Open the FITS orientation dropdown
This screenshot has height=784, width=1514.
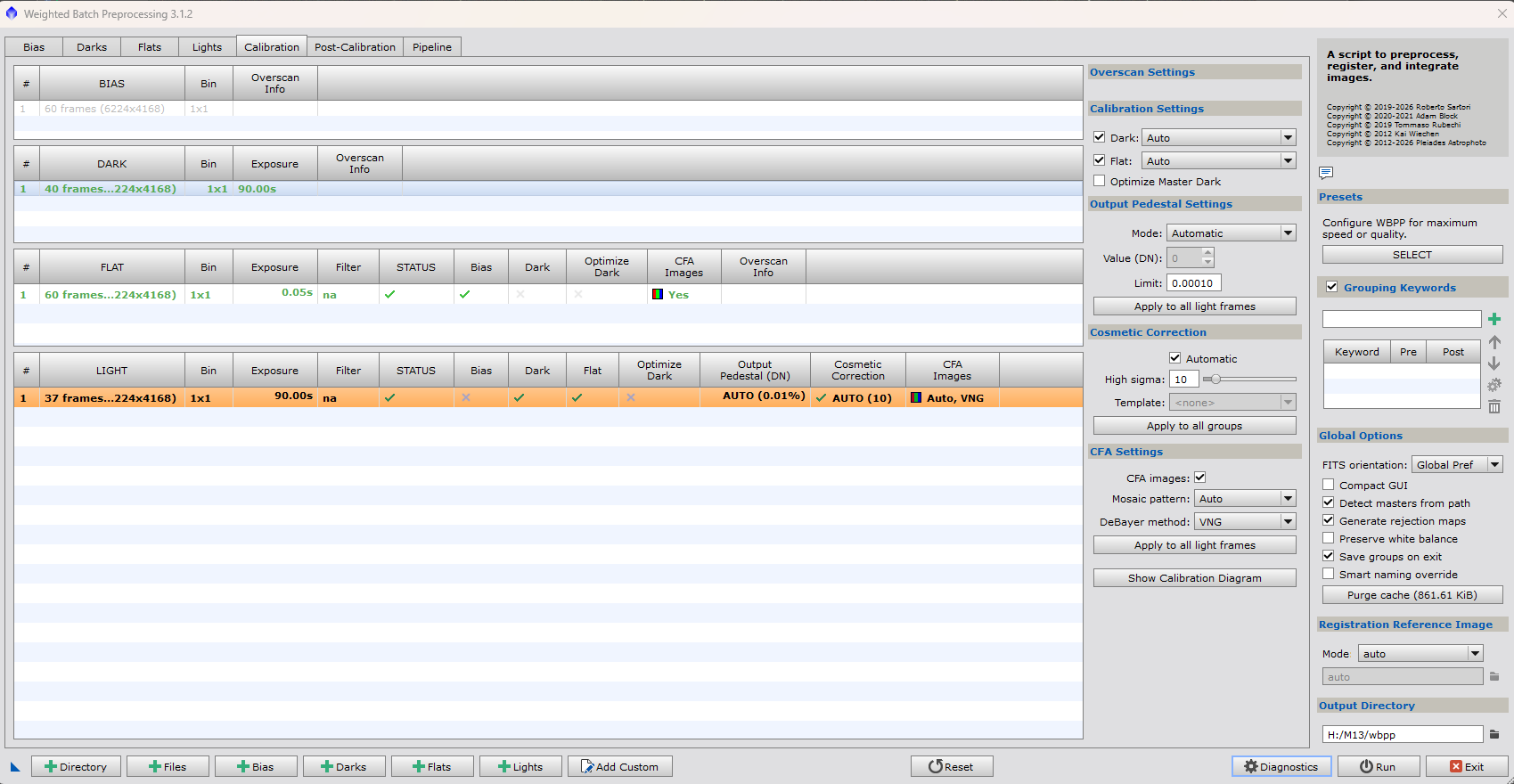(1458, 464)
